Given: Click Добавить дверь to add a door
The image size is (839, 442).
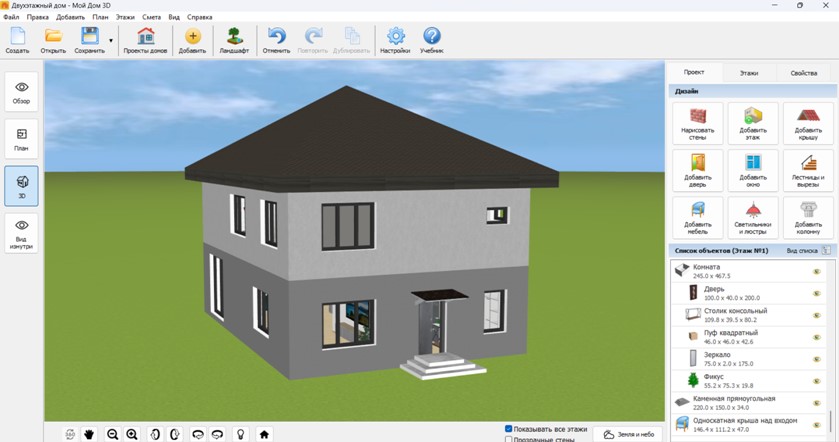Looking at the screenshot, I should pos(698,171).
